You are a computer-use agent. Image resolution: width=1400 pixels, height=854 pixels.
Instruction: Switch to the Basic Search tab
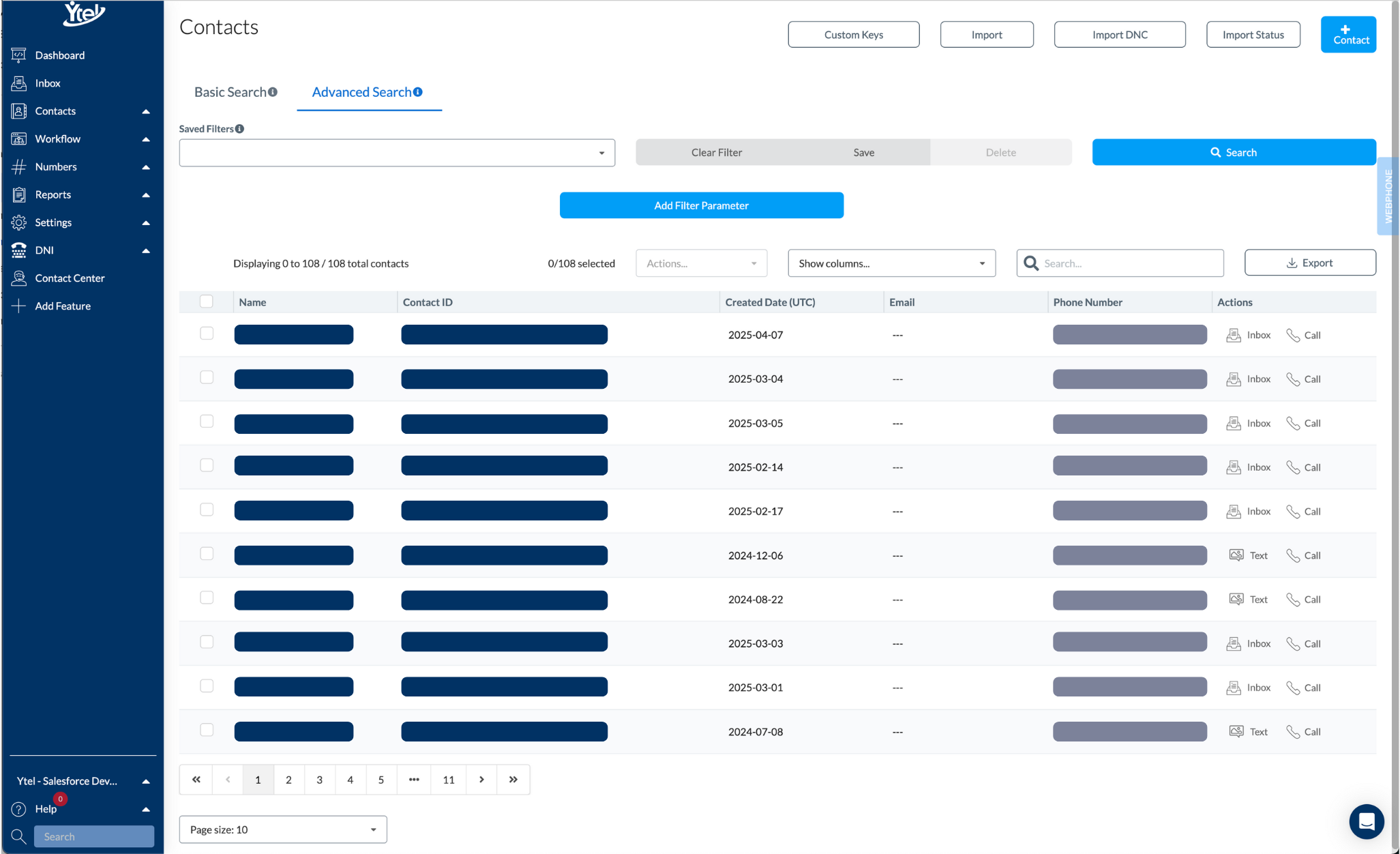click(230, 92)
